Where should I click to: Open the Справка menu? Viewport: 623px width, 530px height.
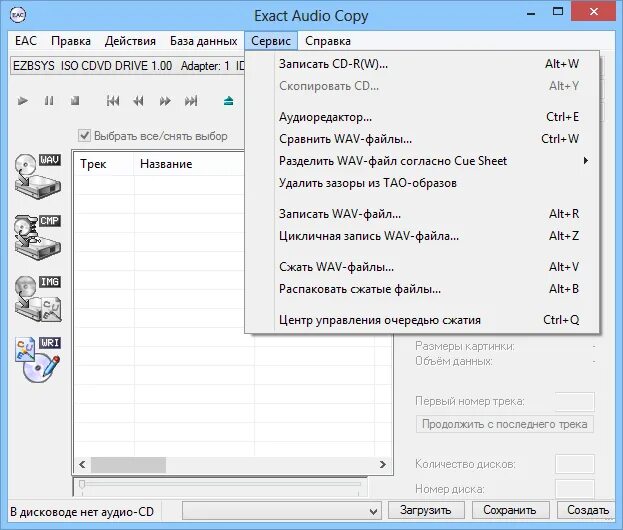point(328,41)
